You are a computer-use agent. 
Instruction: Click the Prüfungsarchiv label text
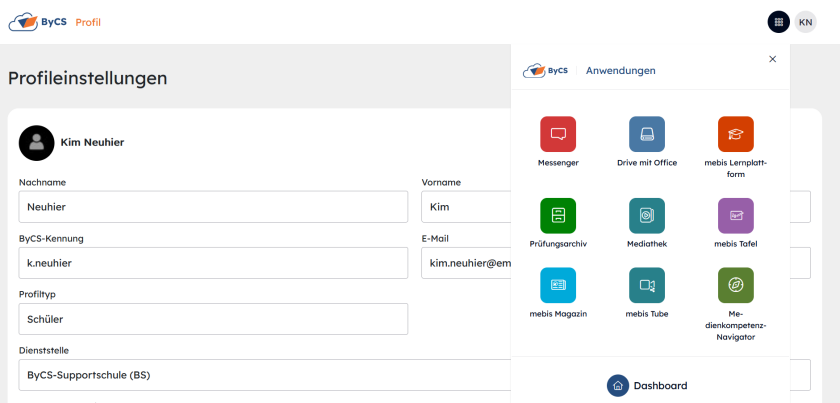pos(558,244)
